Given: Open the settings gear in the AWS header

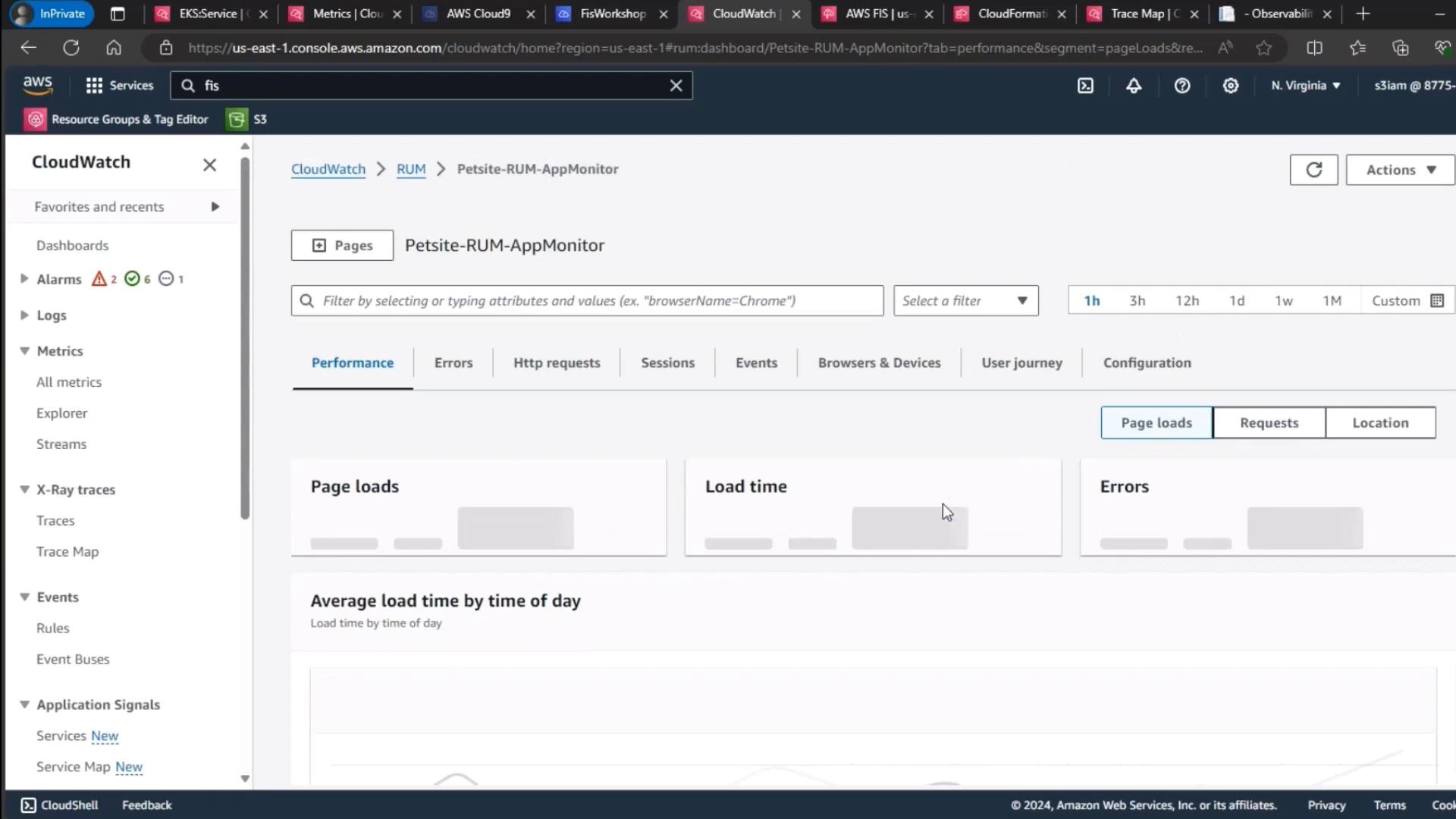Looking at the screenshot, I should point(1231,86).
